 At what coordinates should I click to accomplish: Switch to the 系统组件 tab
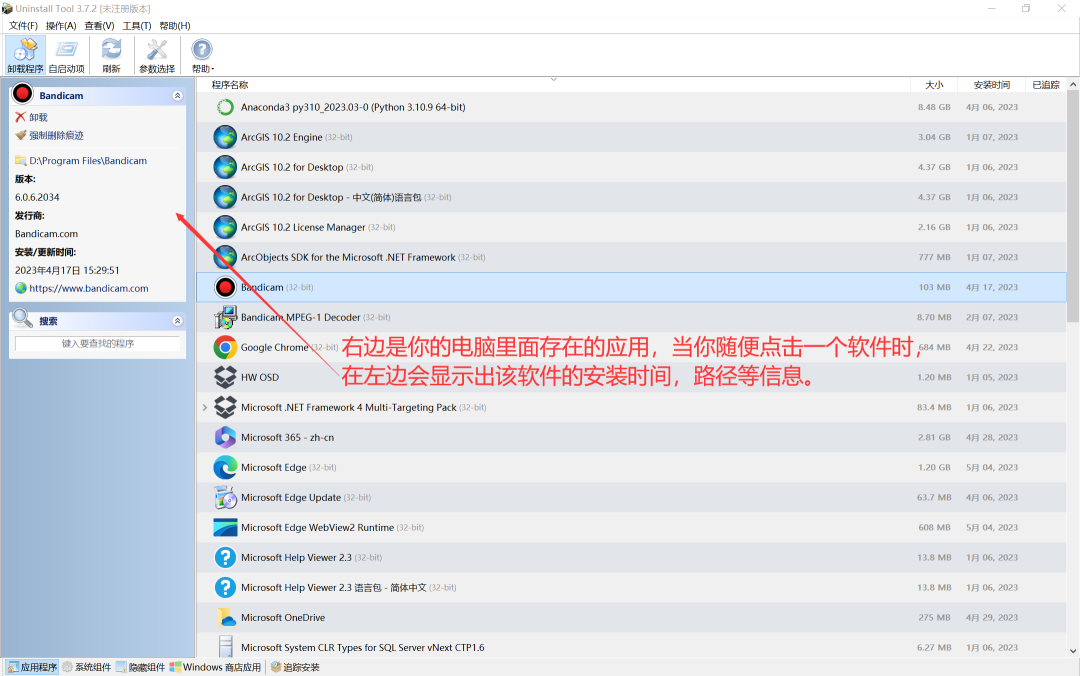coord(87,667)
